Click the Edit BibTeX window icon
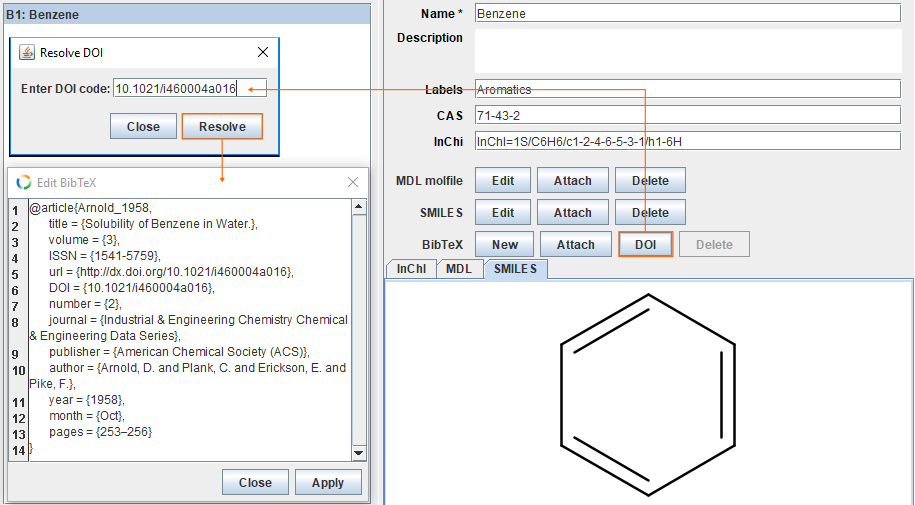Image resolution: width=915 pixels, height=505 pixels. click(x=24, y=183)
